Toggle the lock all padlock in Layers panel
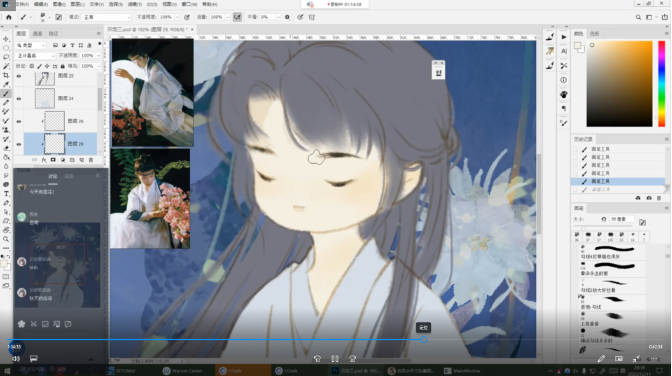This screenshot has height=376, width=672. tap(63, 66)
